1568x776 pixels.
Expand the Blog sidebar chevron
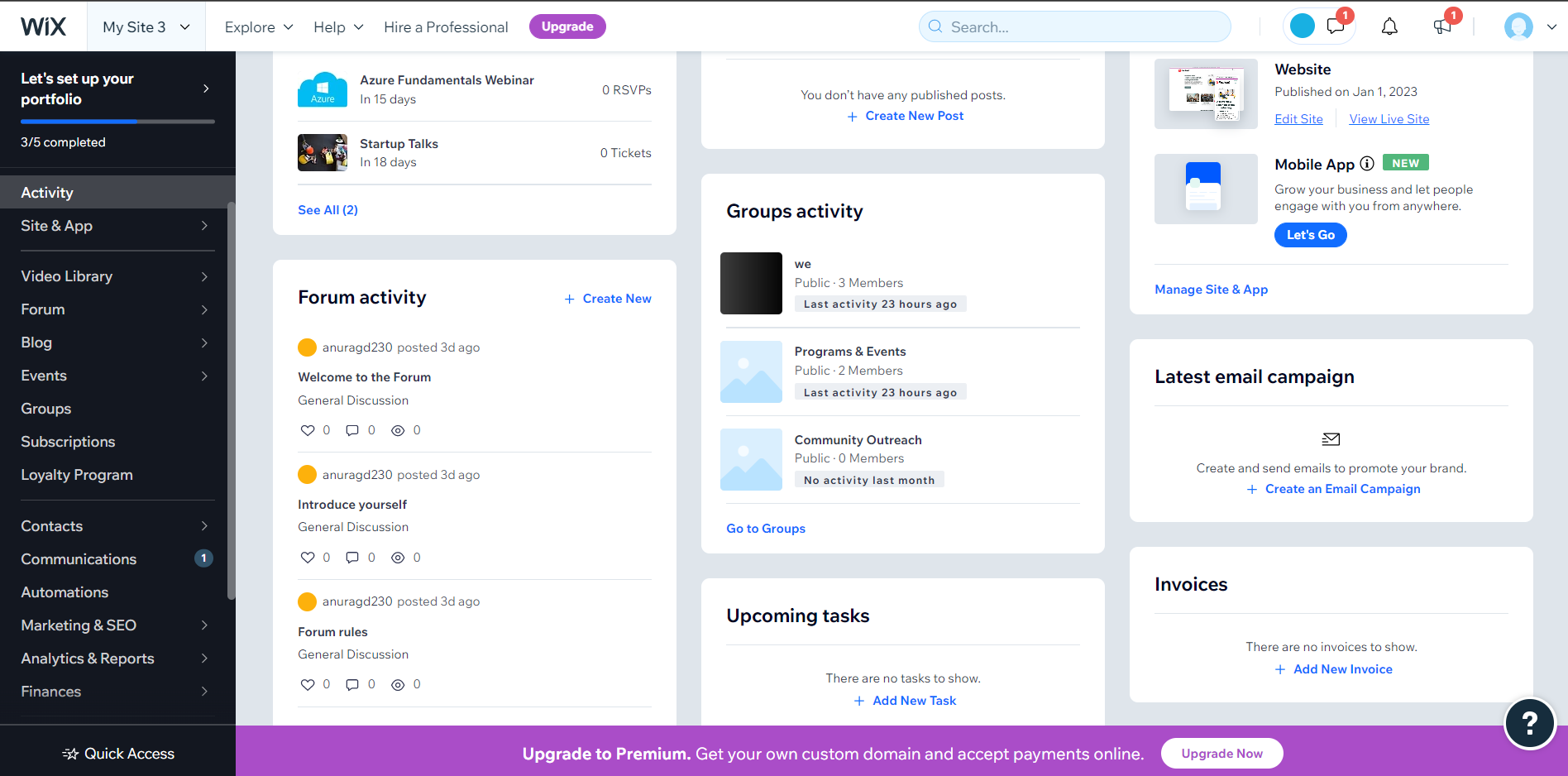coord(204,342)
